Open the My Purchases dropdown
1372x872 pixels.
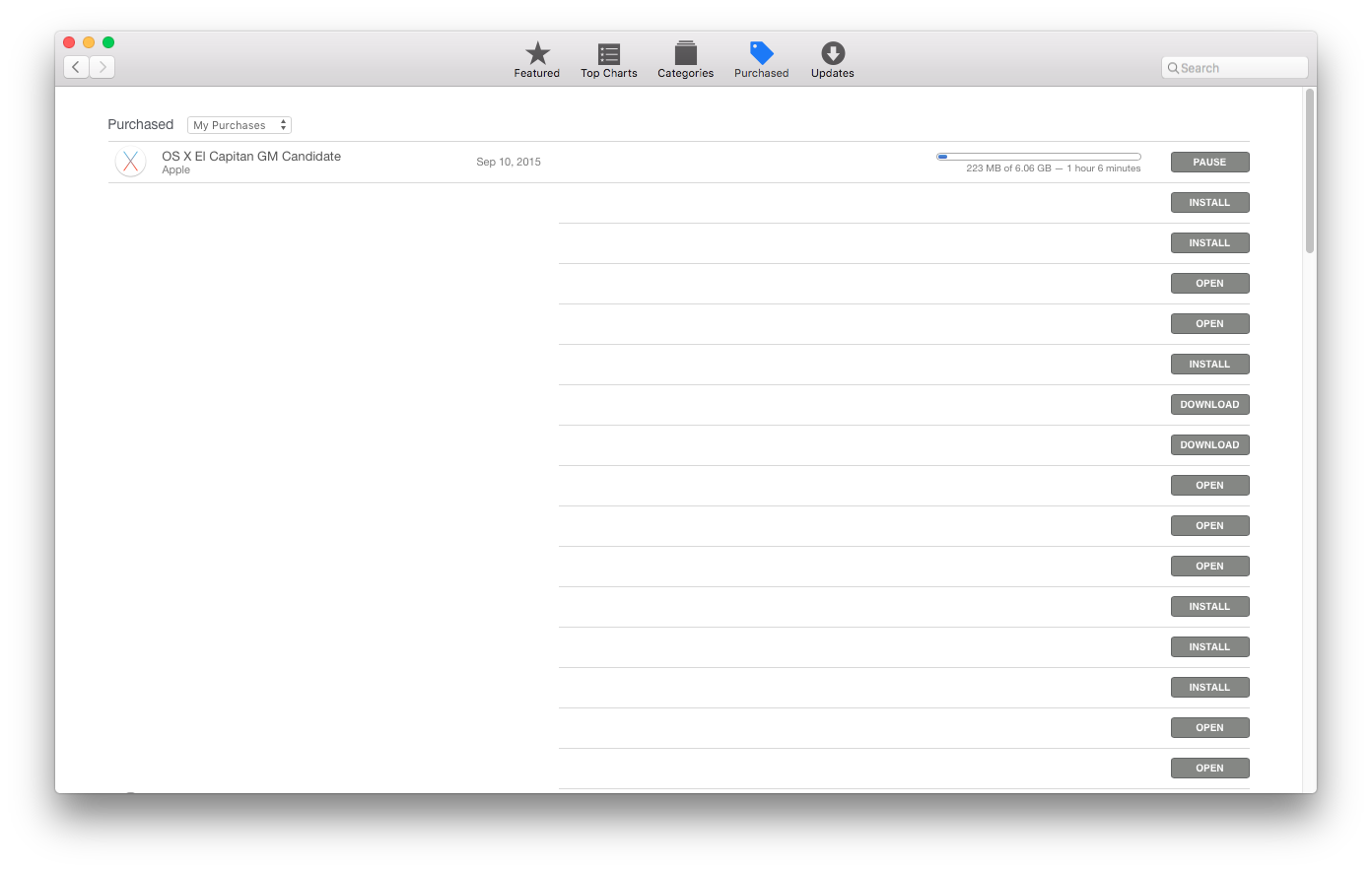click(240, 125)
